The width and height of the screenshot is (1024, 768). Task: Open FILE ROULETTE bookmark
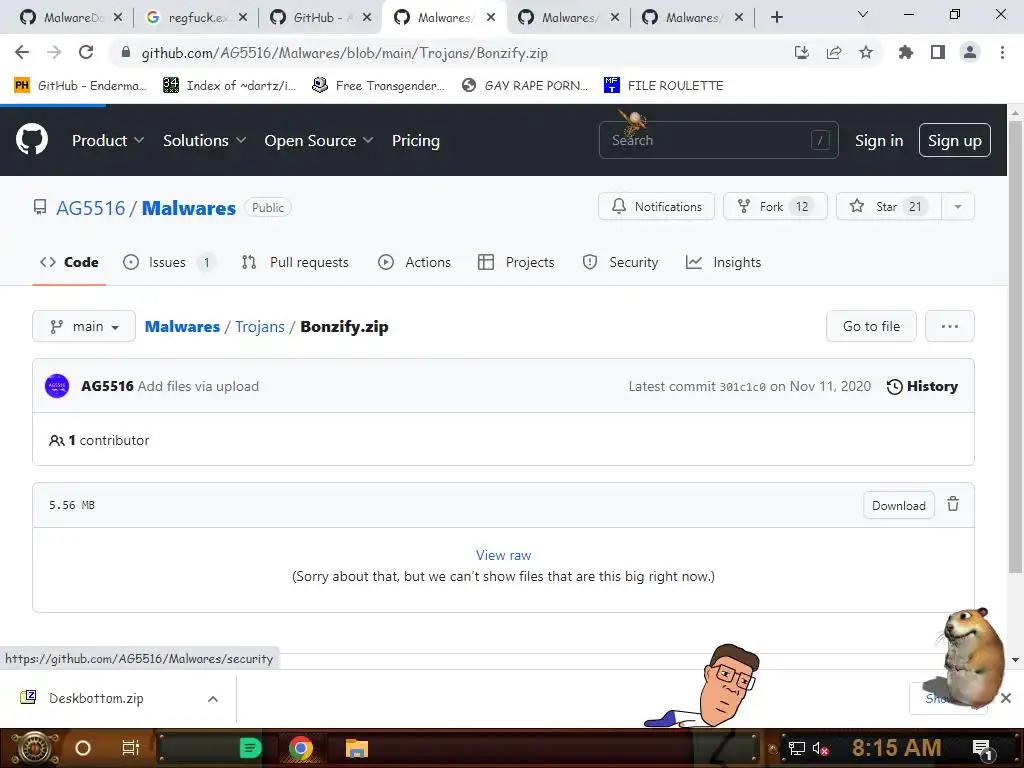[x=664, y=85]
